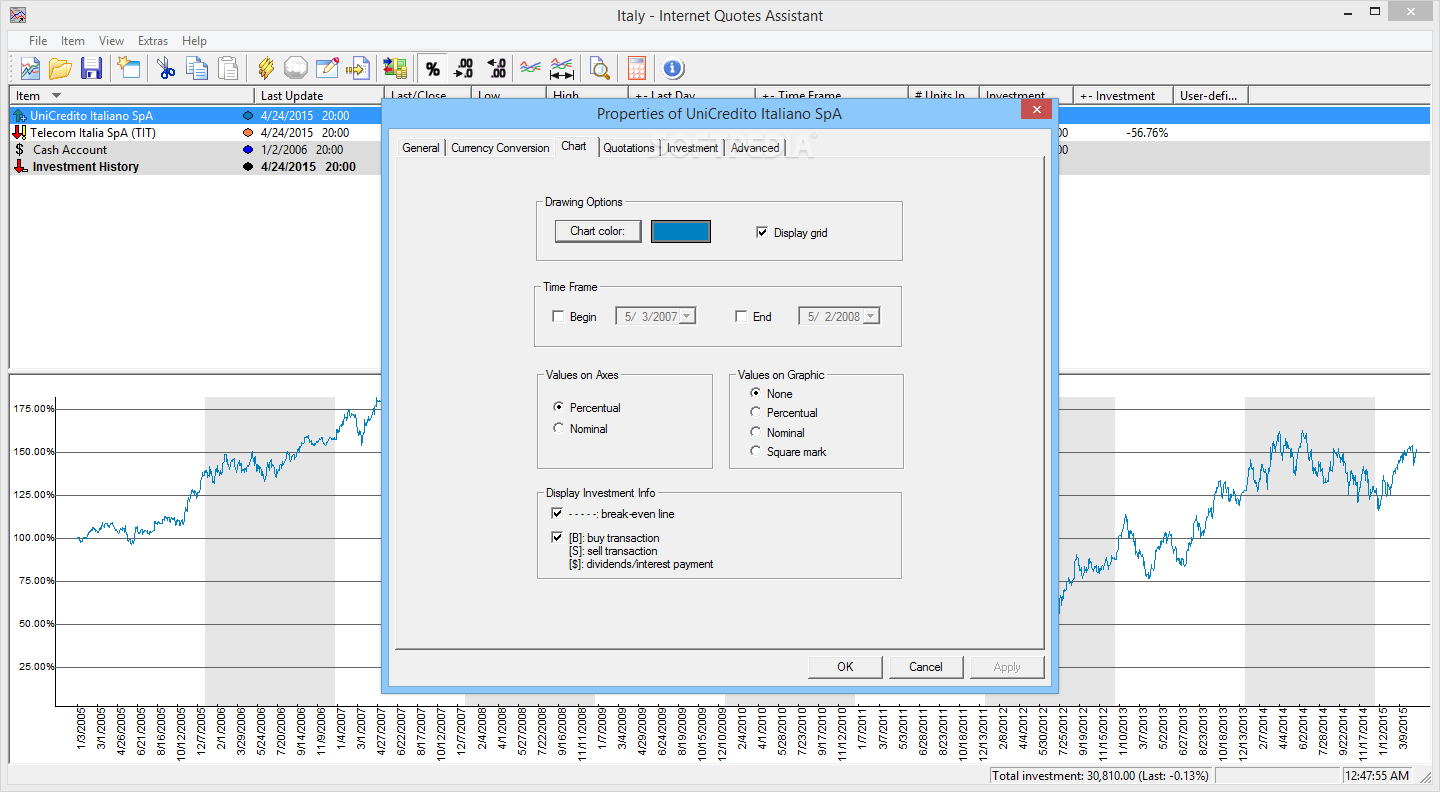Close the Properties dialog

point(1037,110)
